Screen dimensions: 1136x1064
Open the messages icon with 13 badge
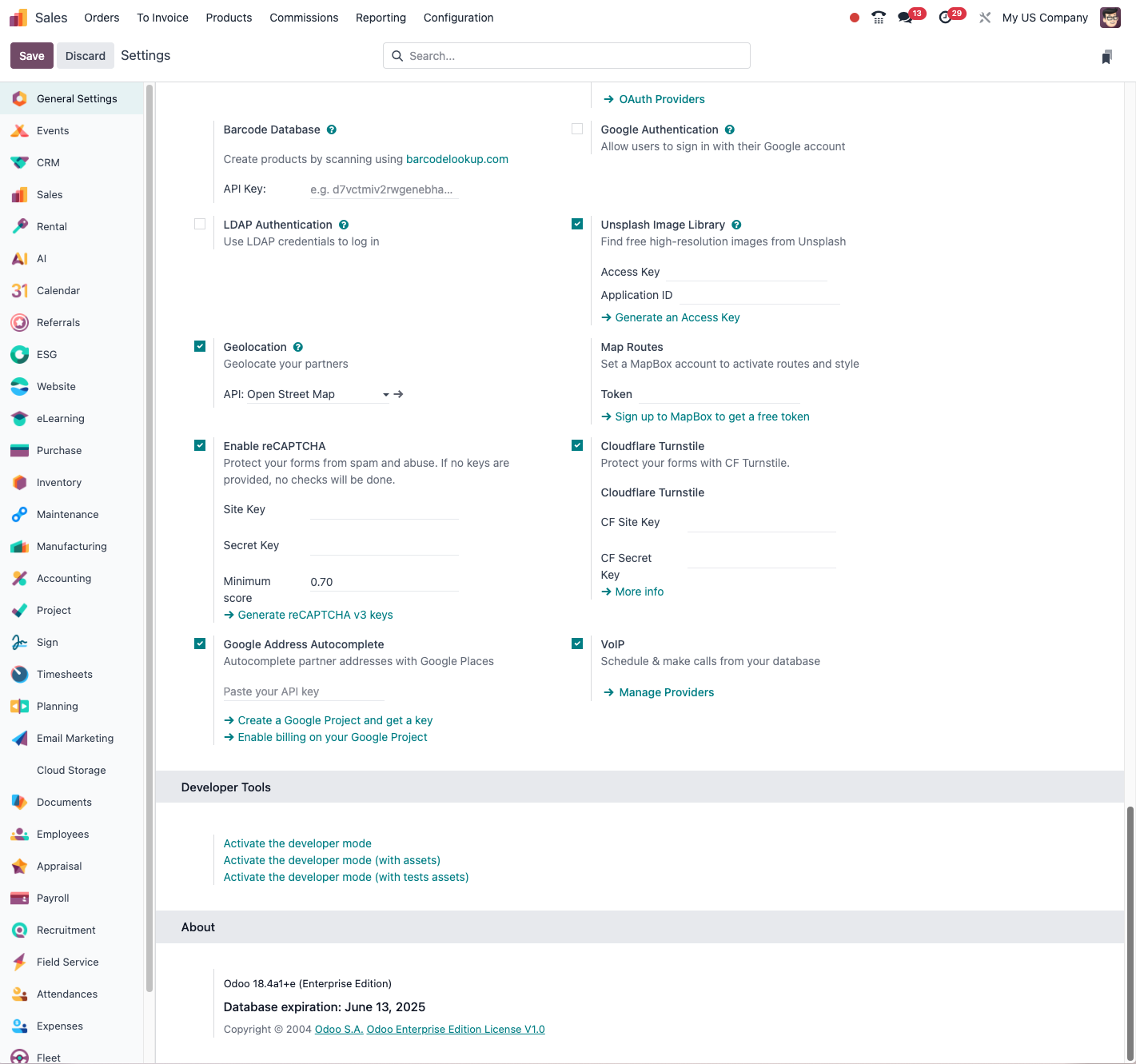point(905,18)
